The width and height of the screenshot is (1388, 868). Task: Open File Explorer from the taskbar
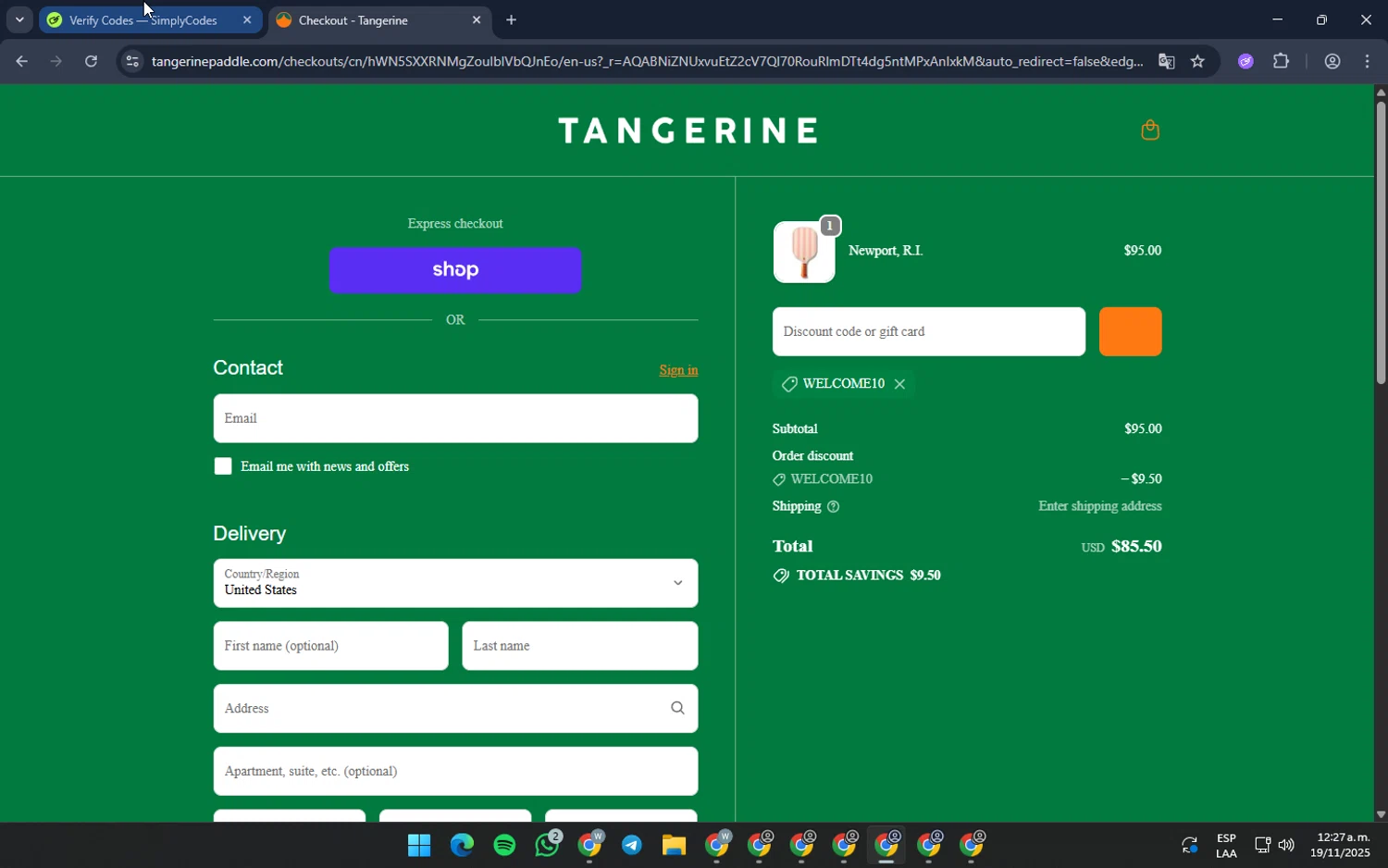point(674,845)
